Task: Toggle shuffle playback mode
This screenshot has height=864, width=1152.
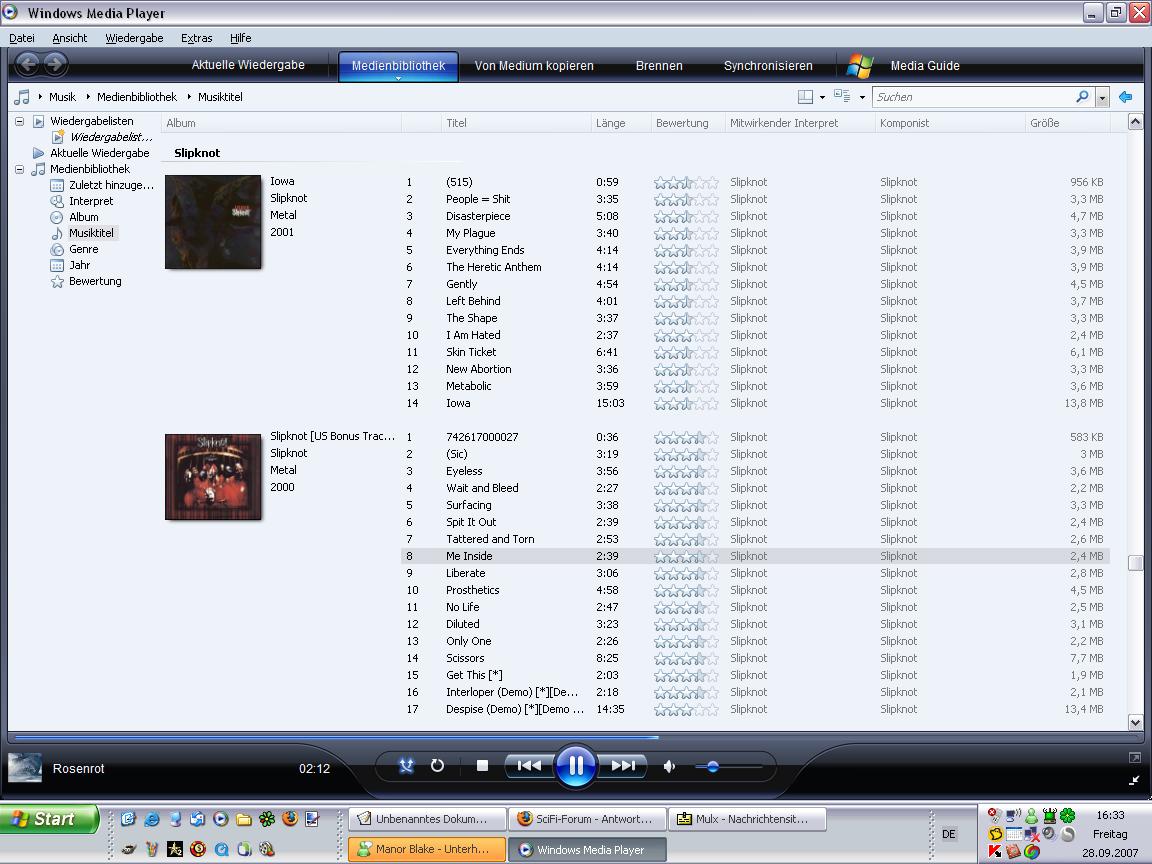Action: (x=406, y=766)
